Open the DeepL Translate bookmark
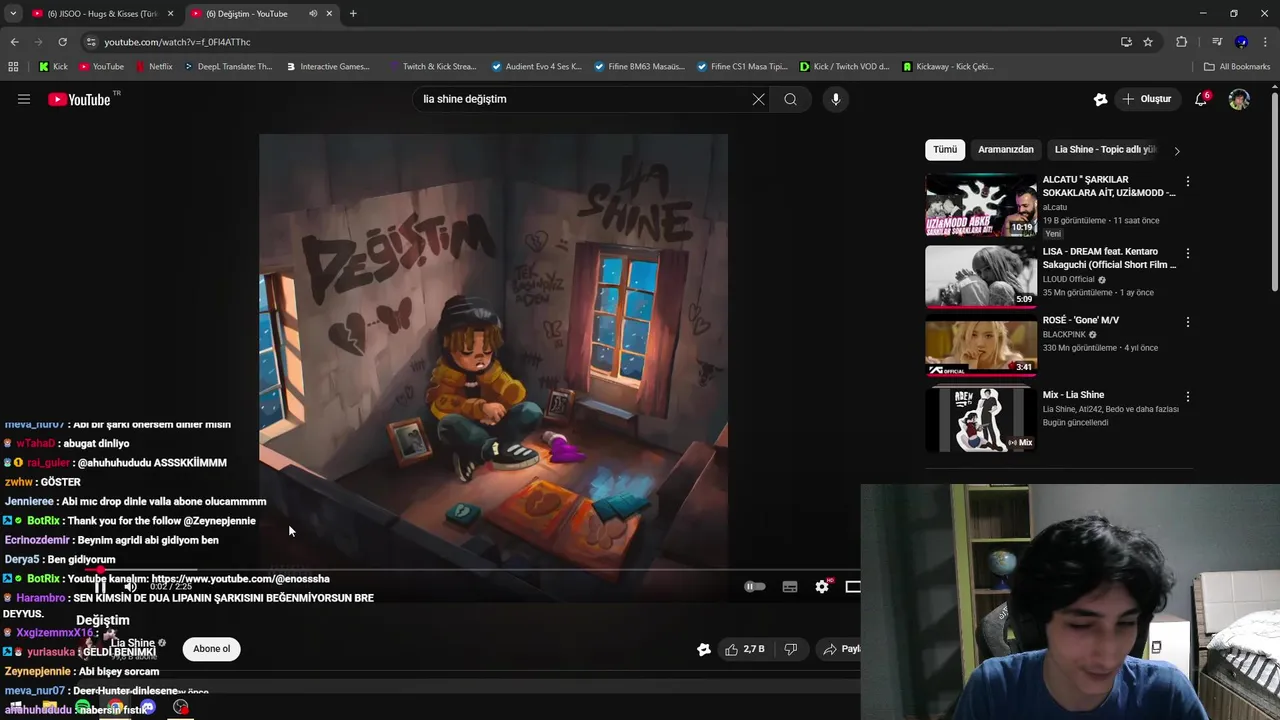Screen dimensions: 1280x720 pos(228,67)
